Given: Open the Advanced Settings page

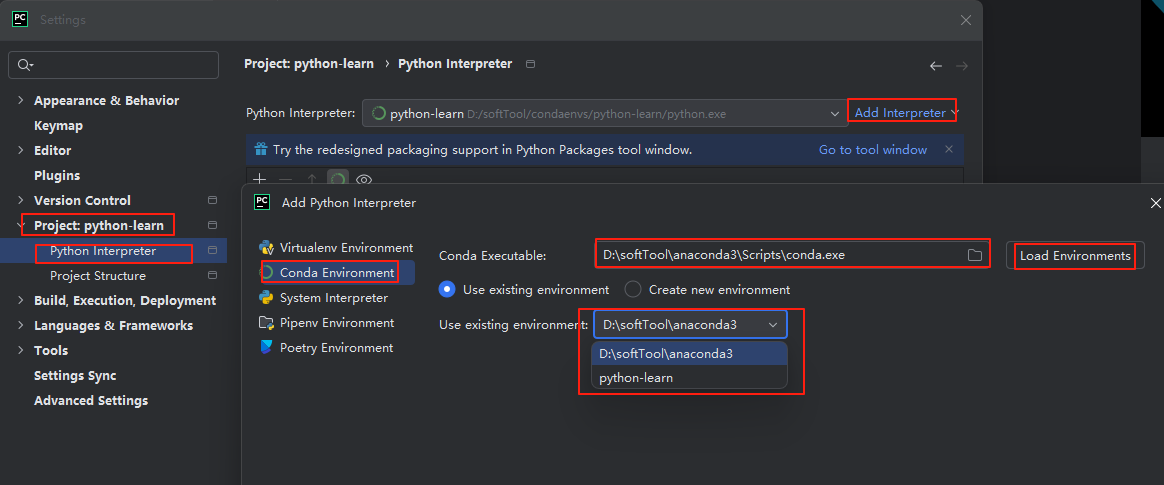Looking at the screenshot, I should (91, 400).
